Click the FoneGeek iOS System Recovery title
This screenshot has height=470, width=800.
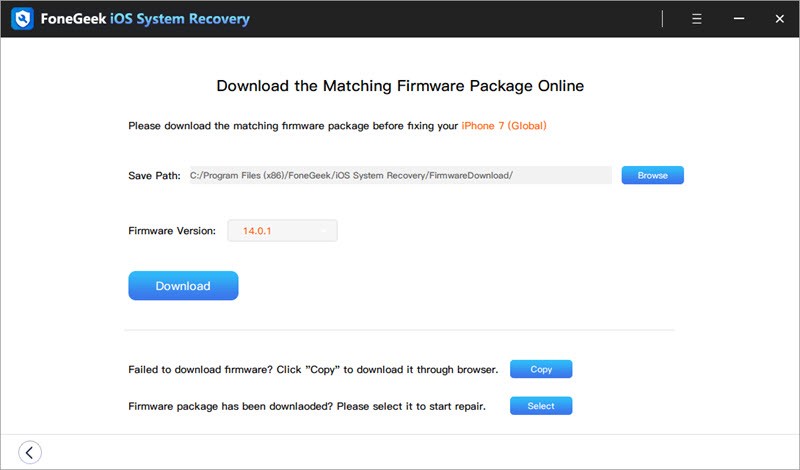145,19
